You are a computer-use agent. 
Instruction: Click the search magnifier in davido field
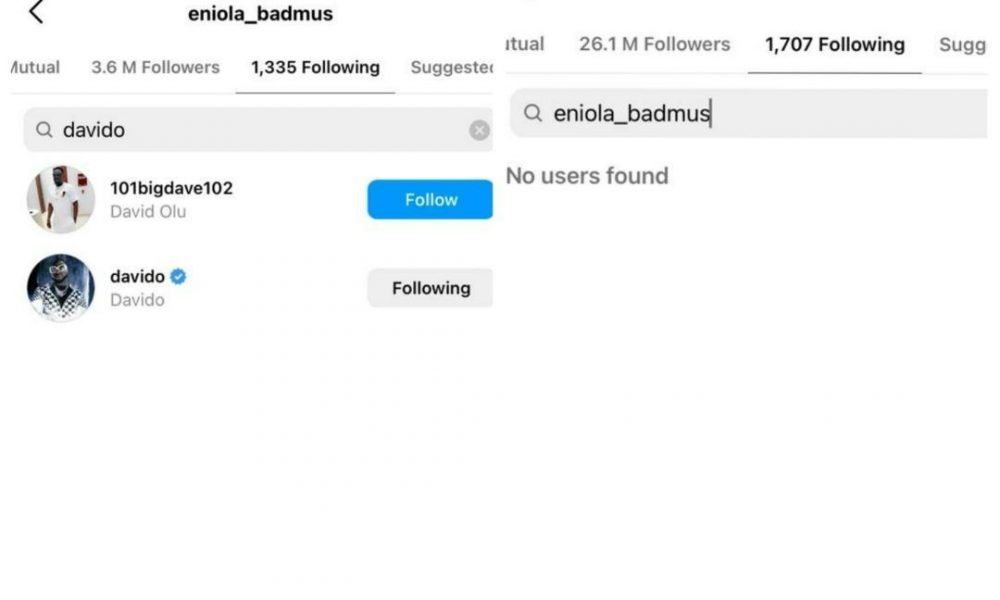pos(44,130)
